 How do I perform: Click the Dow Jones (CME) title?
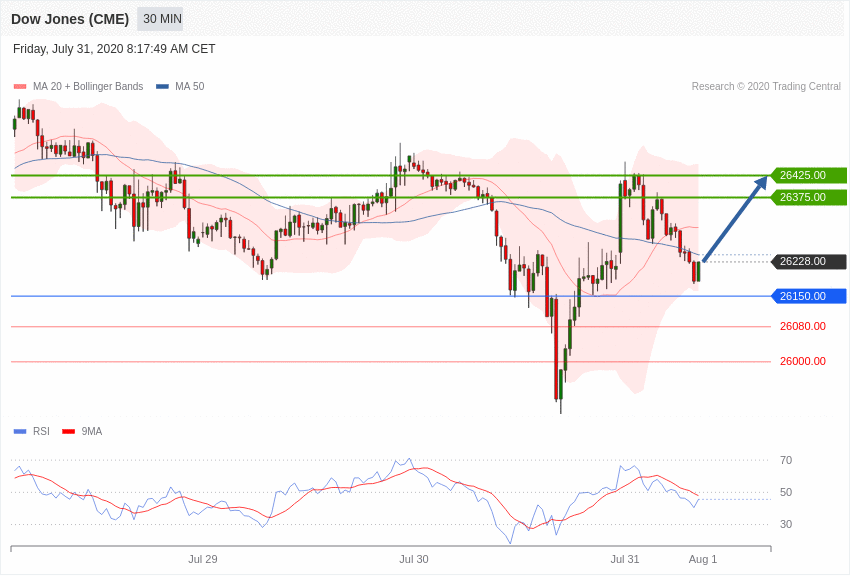70,19
